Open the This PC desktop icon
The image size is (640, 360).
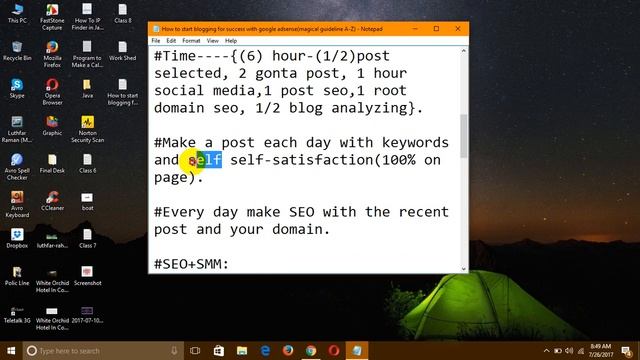pos(17,13)
